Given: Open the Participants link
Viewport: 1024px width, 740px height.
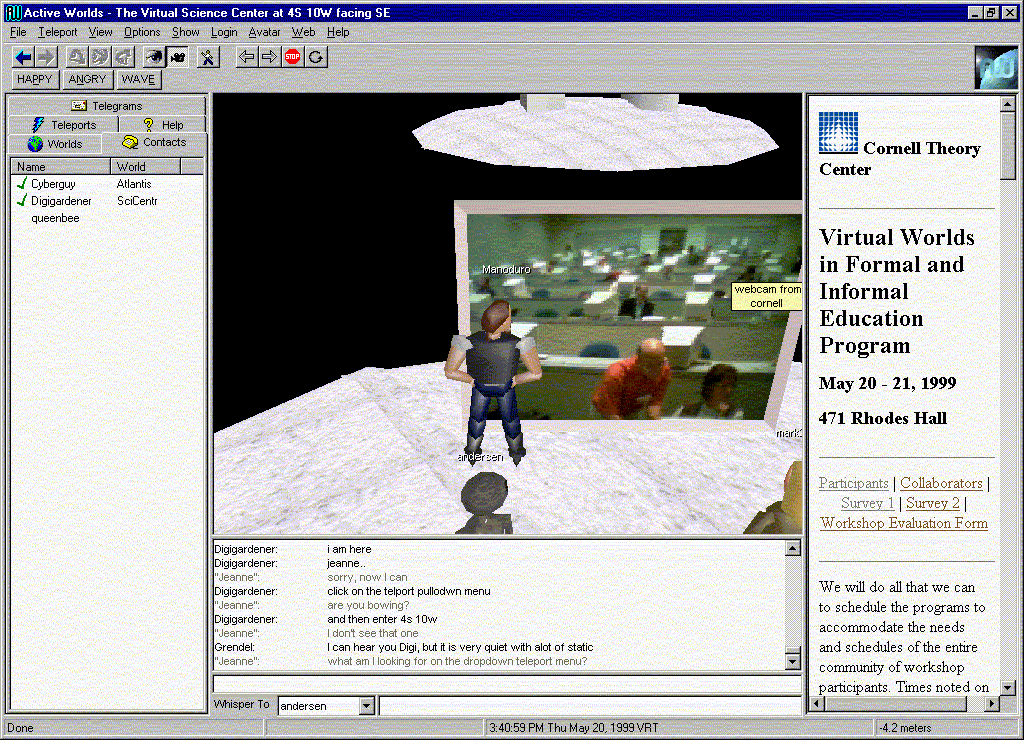Looking at the screenshot, I should coord(854,483).
